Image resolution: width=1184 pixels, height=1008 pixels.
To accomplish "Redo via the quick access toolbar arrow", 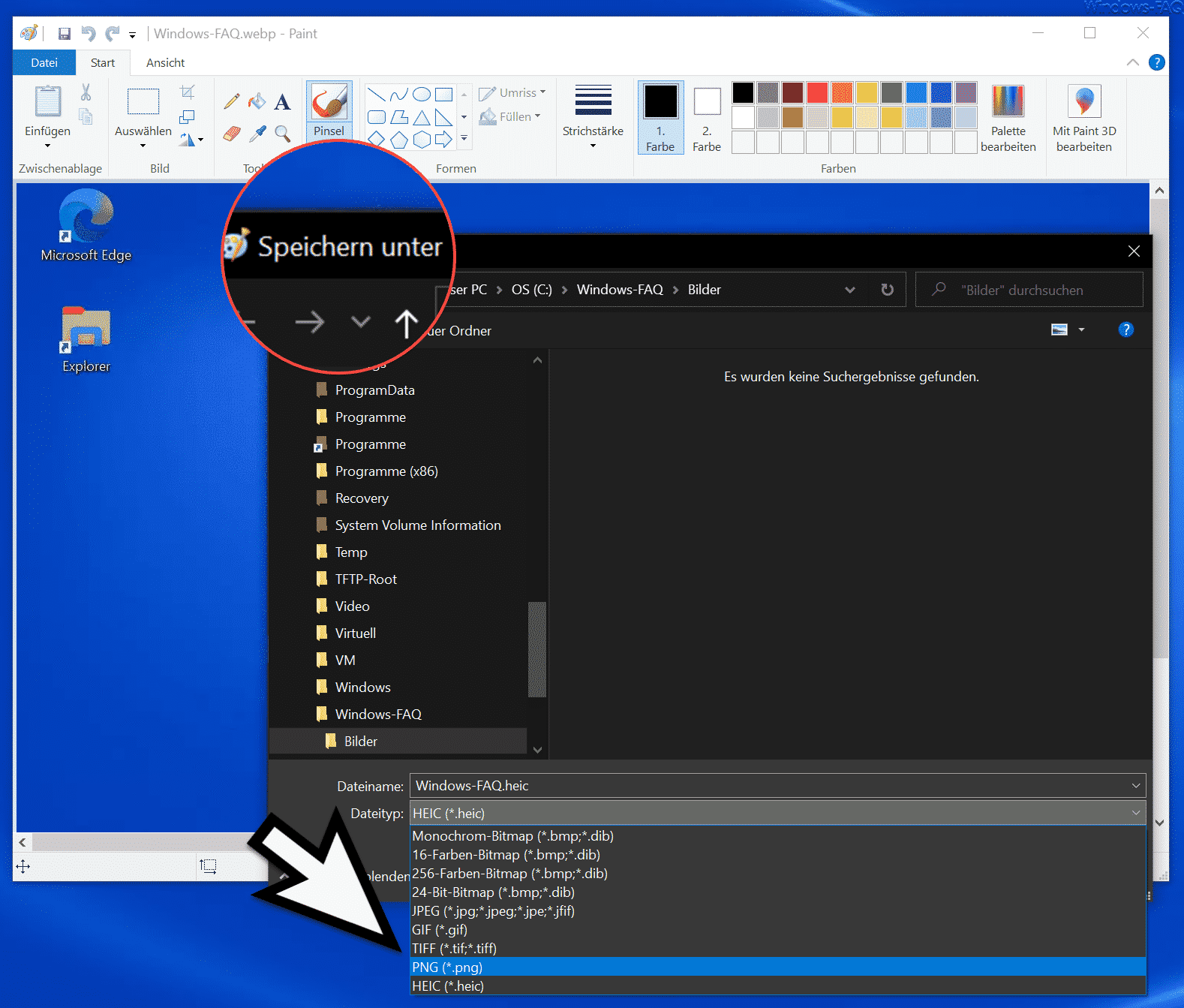I will [113, 34].
